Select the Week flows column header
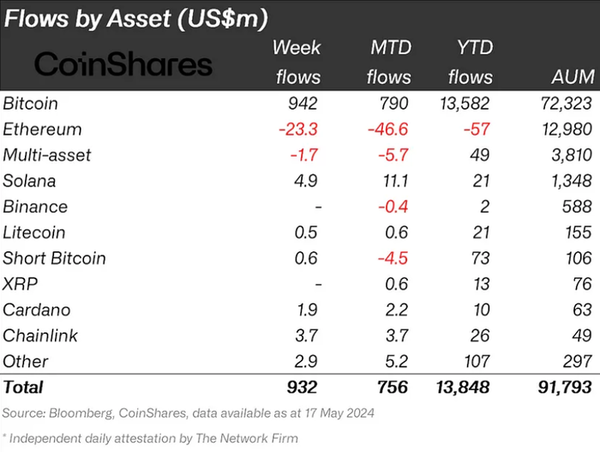600x452 pixels. (x=297, y=61)
